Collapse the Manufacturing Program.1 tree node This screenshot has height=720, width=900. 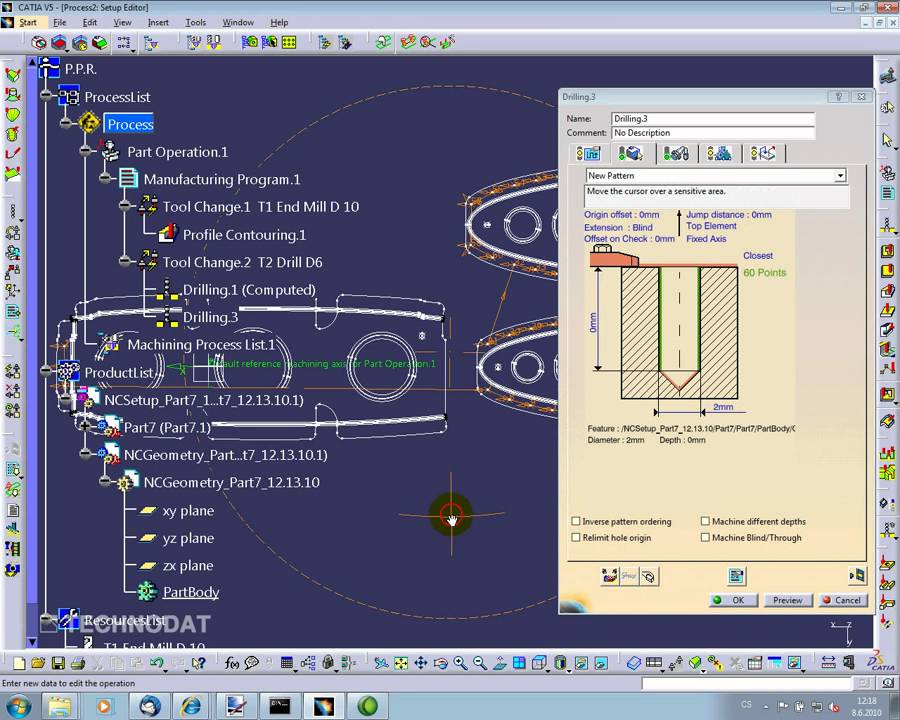[105, 179]
